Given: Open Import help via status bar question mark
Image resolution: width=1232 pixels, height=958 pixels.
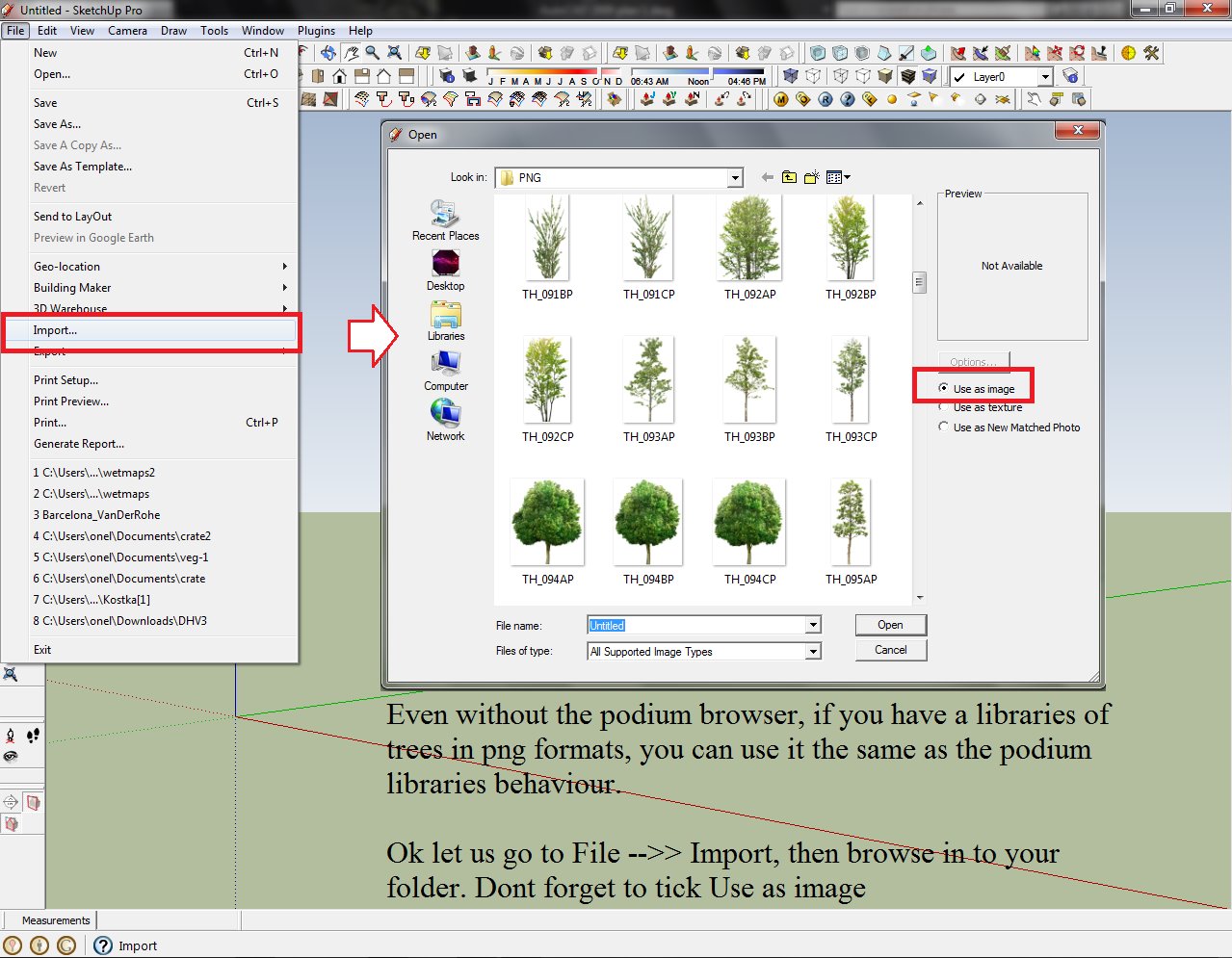Looking at the screenshot, I should click(x=103, y=945).
